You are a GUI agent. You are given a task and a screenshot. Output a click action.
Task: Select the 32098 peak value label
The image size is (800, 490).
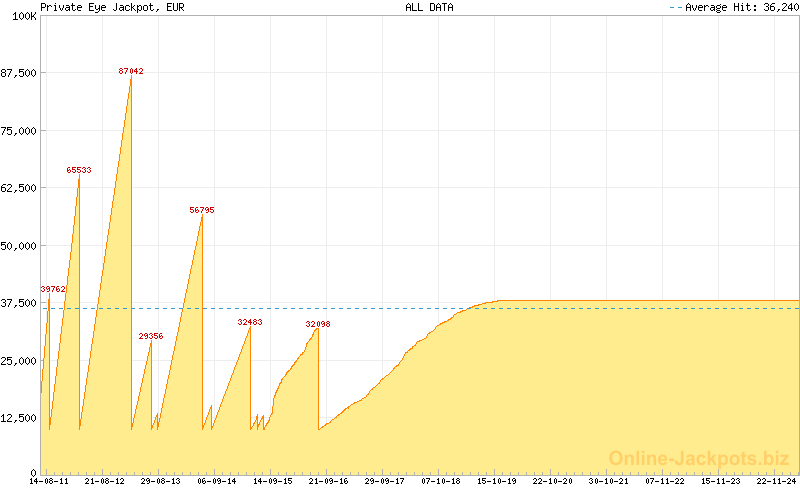(318, 324)
